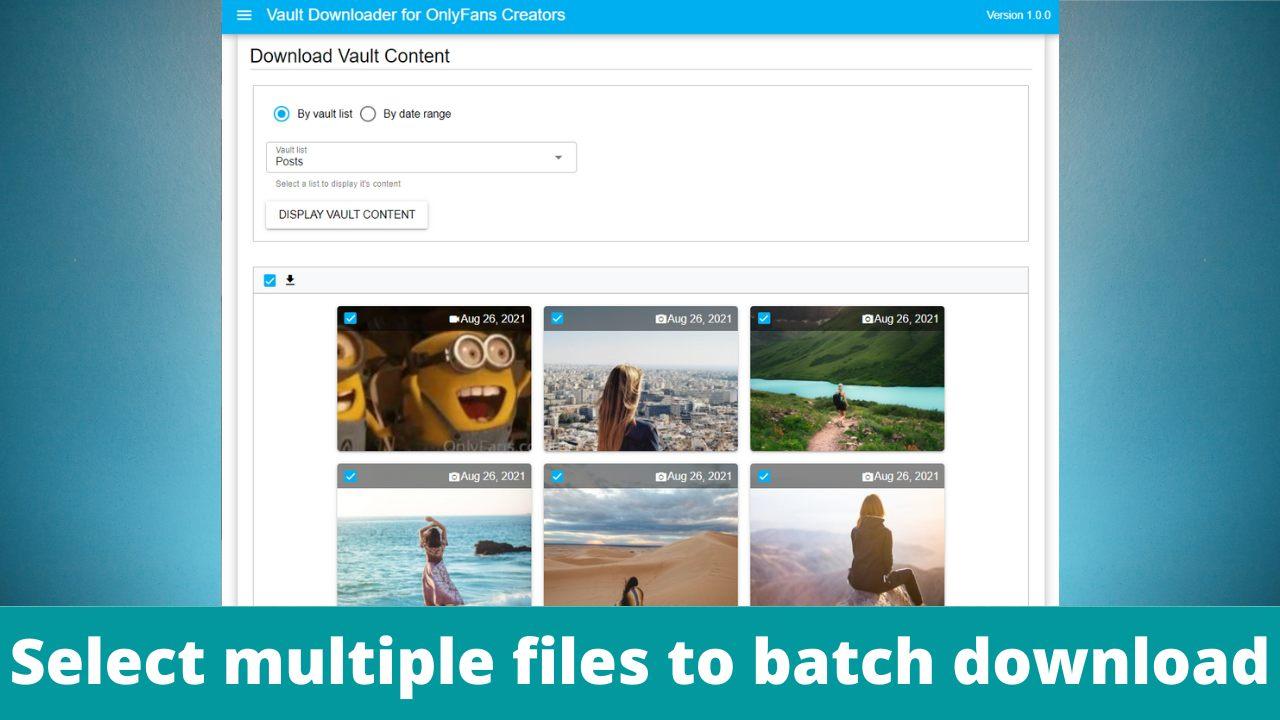The height and width of the screenshot is (720, 1280).
Task: Click the camera icon on the mountain lake thumbnail
Action: tap(868, 318)
